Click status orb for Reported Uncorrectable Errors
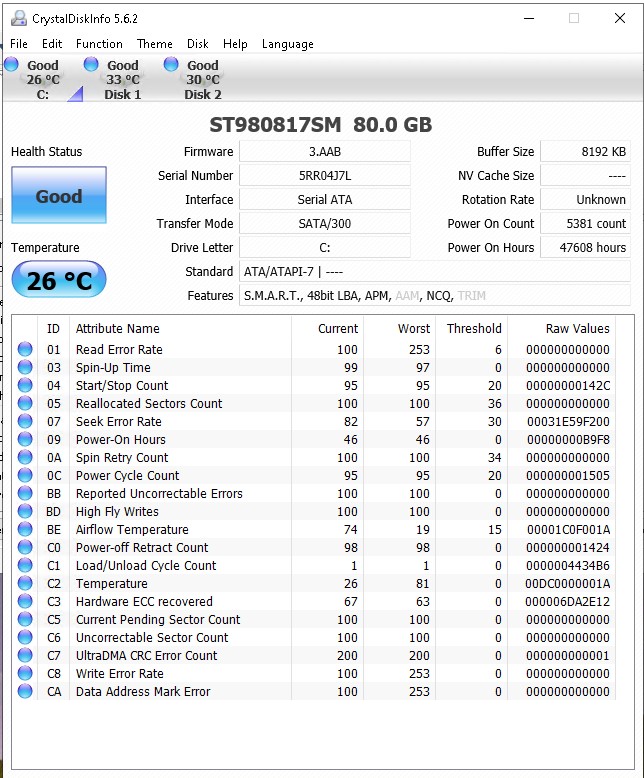Screen dimensions: 644x778 tap(25, 493)
